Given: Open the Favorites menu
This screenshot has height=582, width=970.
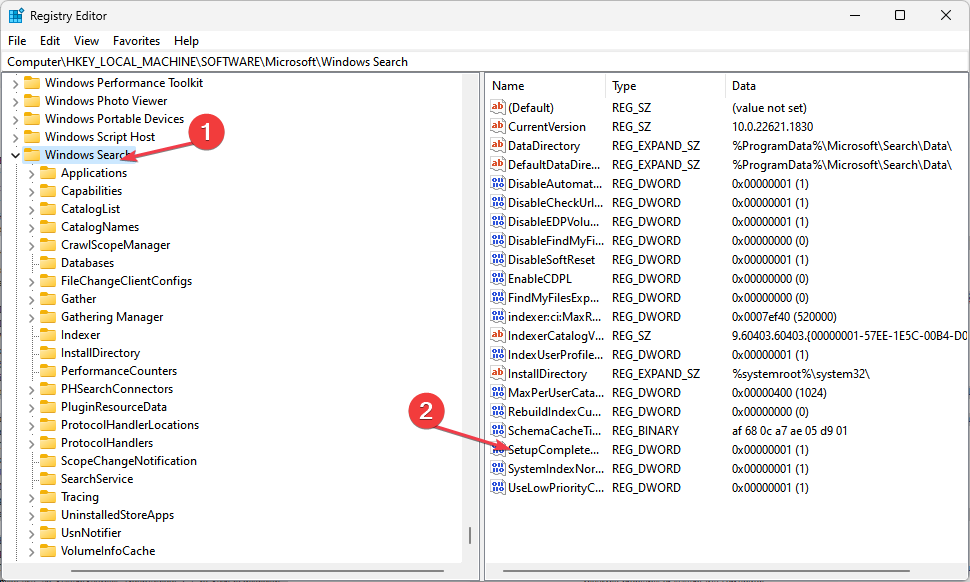Looking at the screenshot, I should 136,41.
